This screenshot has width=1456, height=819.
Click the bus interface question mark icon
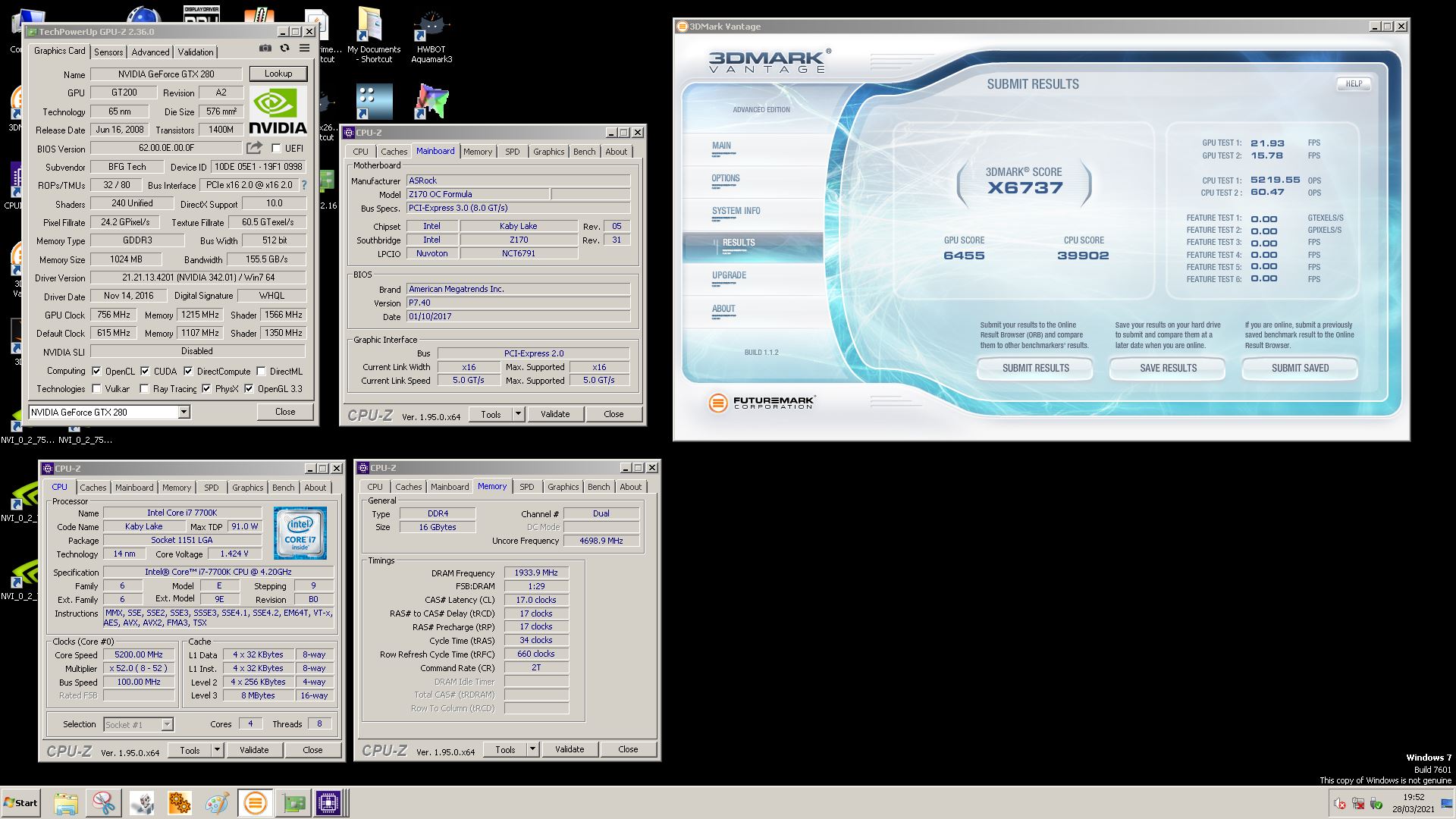[304, 185]
